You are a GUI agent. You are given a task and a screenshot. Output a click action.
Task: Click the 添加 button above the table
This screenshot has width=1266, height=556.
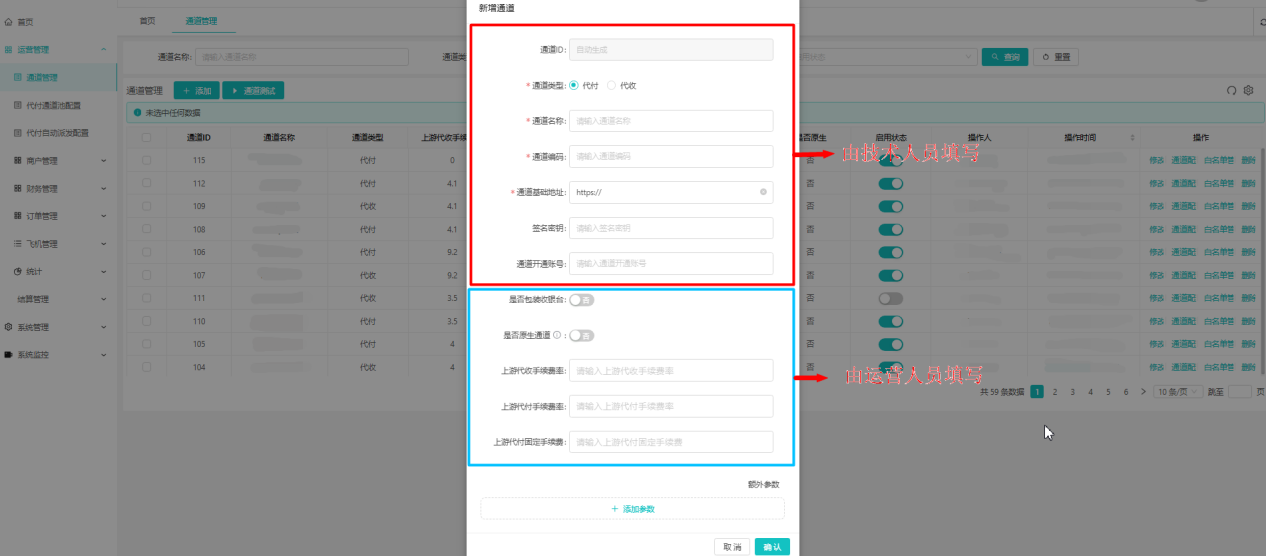[196, 91]
